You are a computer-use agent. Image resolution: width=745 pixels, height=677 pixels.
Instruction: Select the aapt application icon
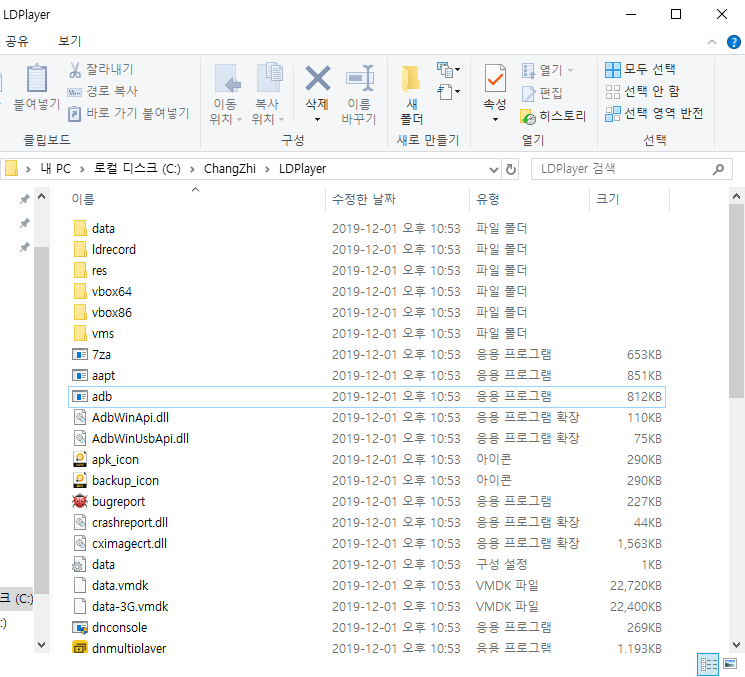coord(80,375)
